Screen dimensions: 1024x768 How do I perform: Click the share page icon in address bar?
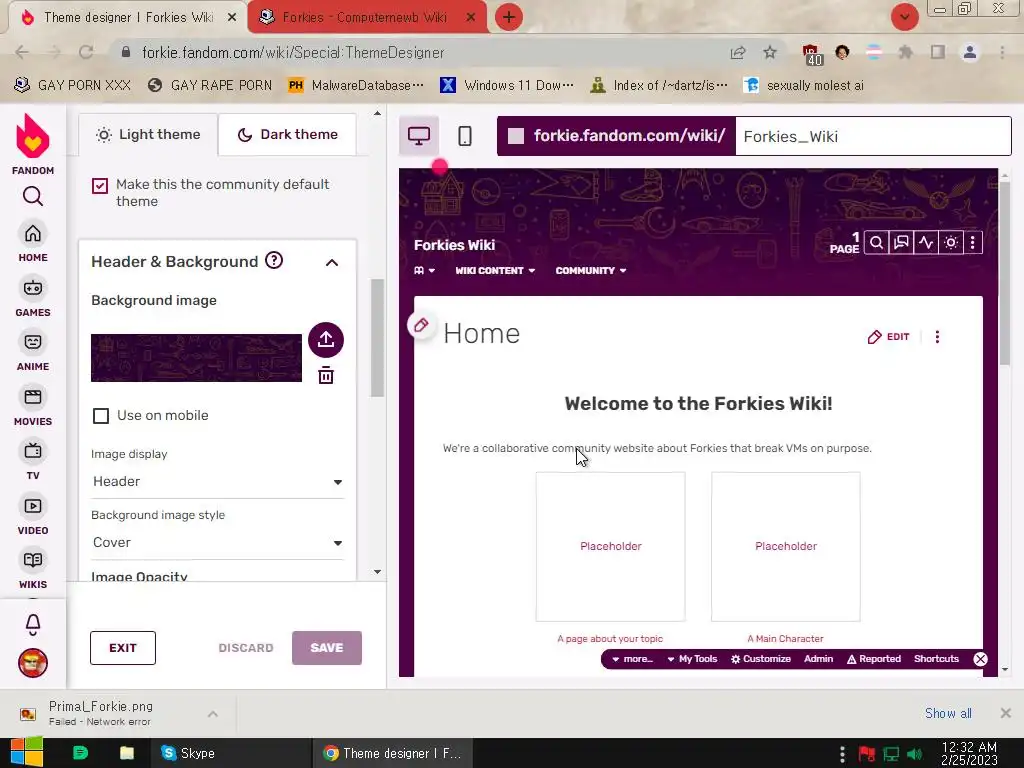click(738, 52)
